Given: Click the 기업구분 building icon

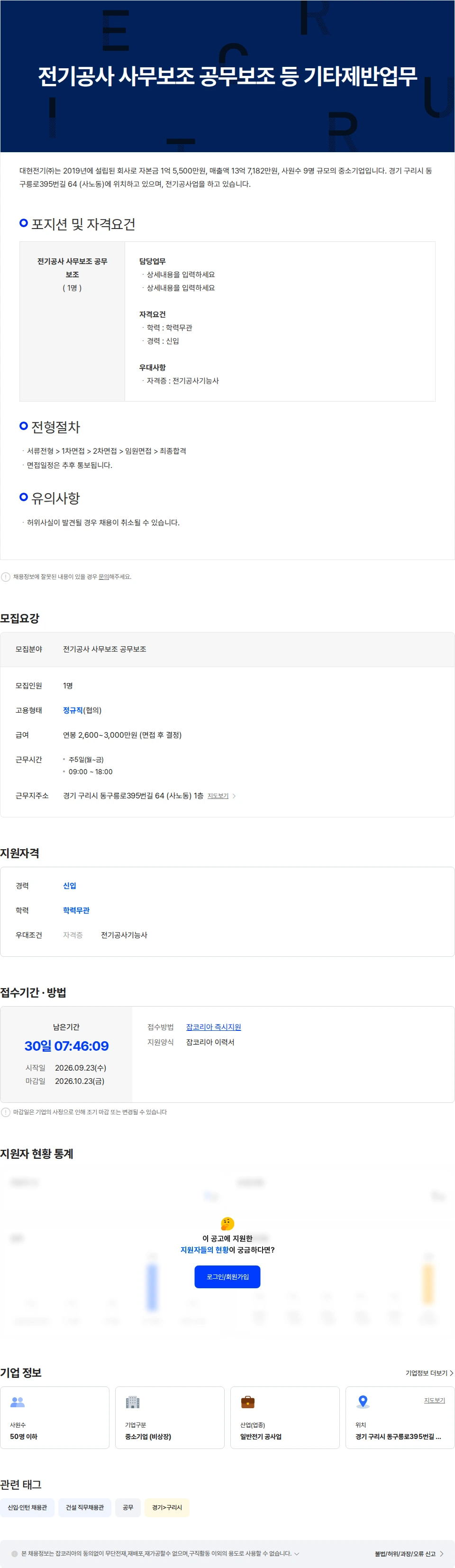Looking at the screenshot, I should tap(133, 1402).
